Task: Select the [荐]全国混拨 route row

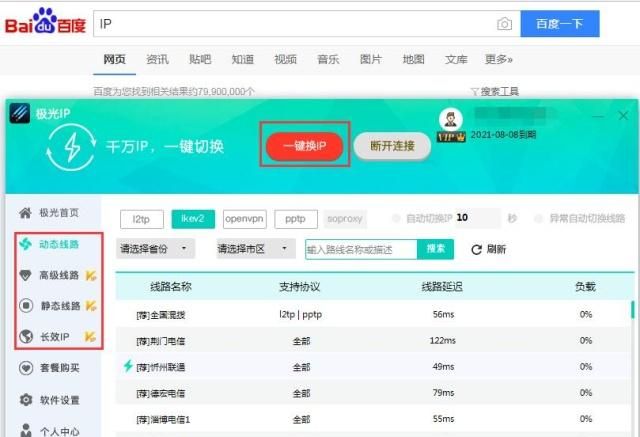Action: click(x=373, y=315)
